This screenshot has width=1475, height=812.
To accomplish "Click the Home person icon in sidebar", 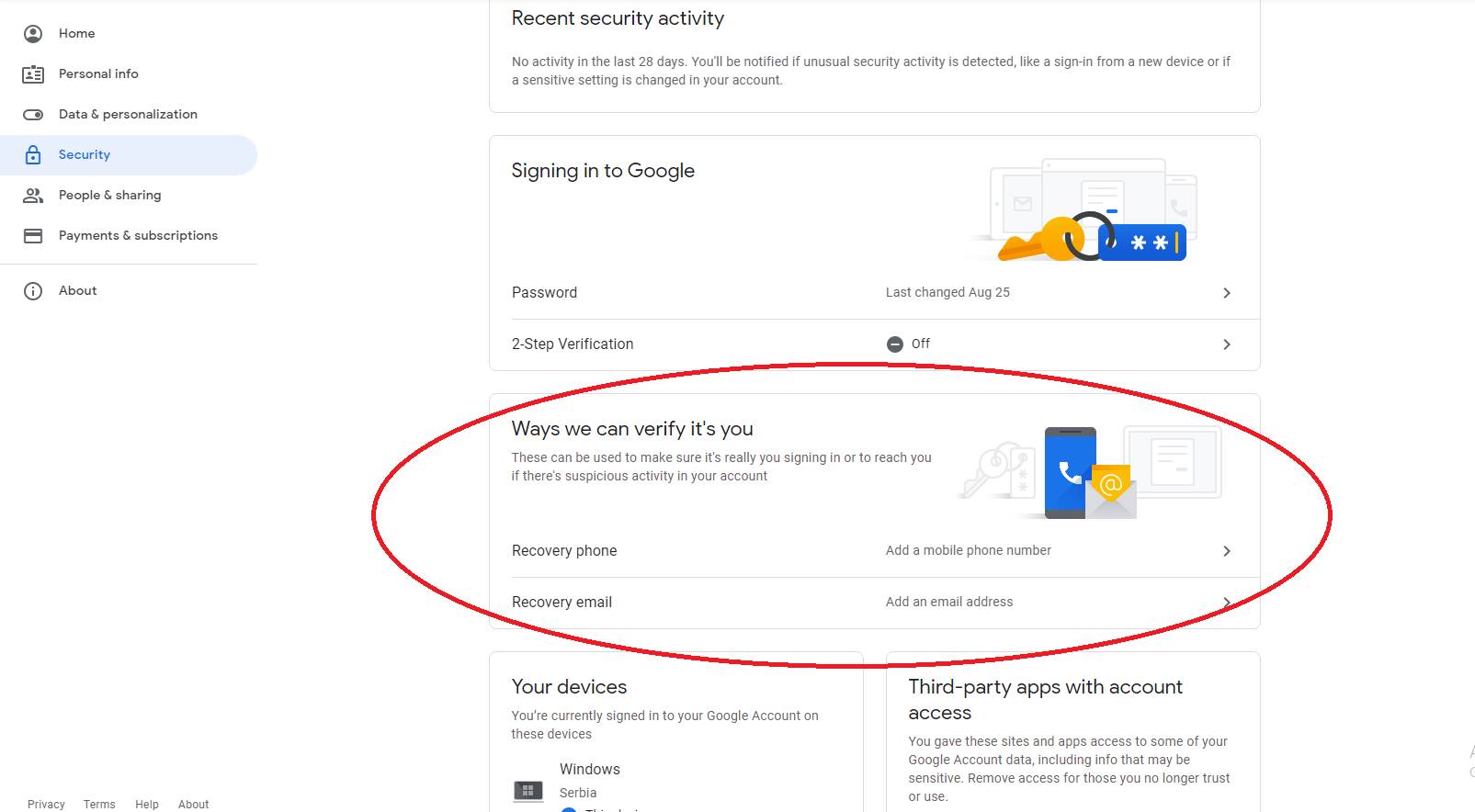I will pyautogui.click(x=33, y=33).
